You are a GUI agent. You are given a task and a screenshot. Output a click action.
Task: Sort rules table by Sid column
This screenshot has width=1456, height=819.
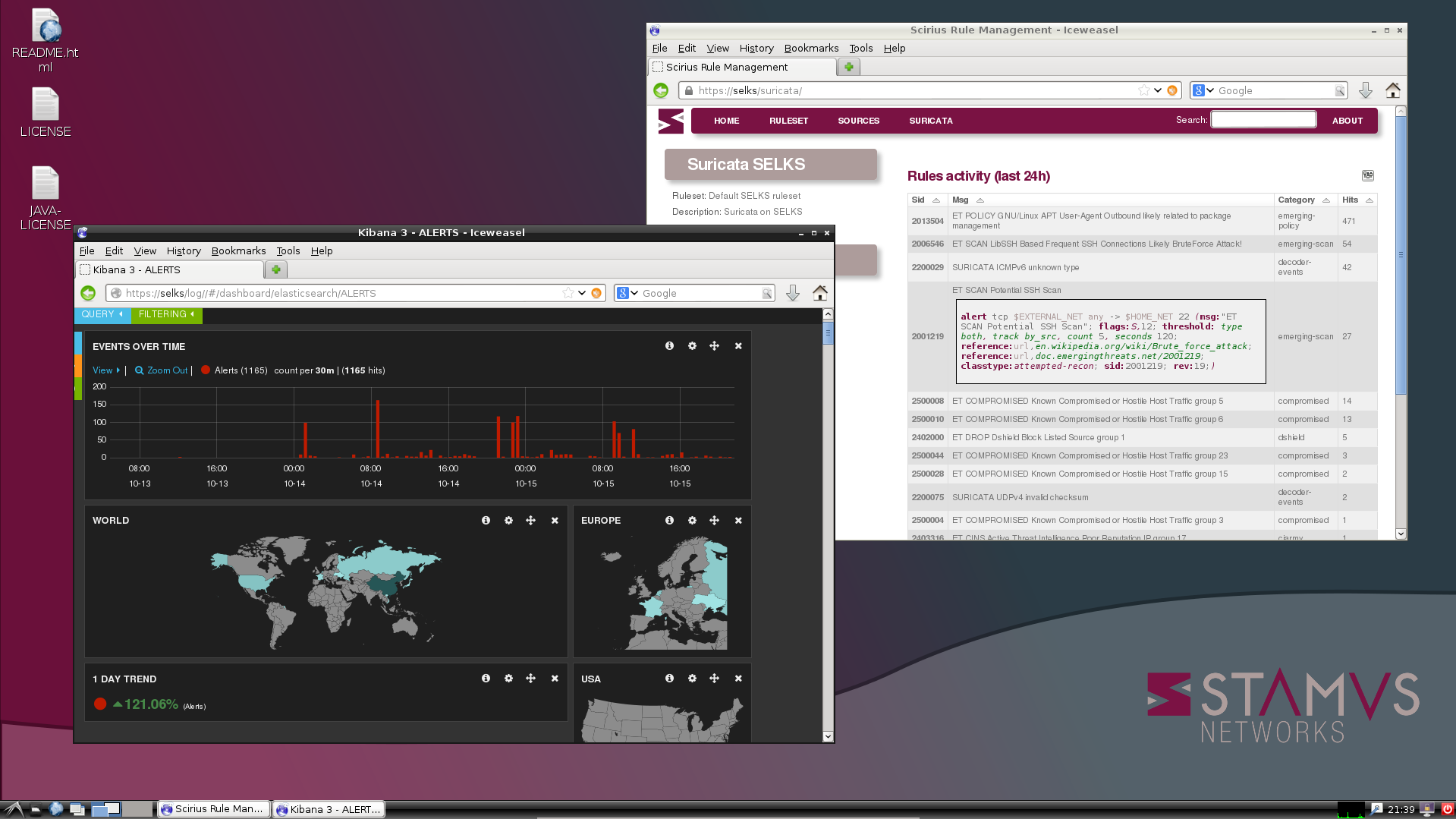[x=926, y=200]
